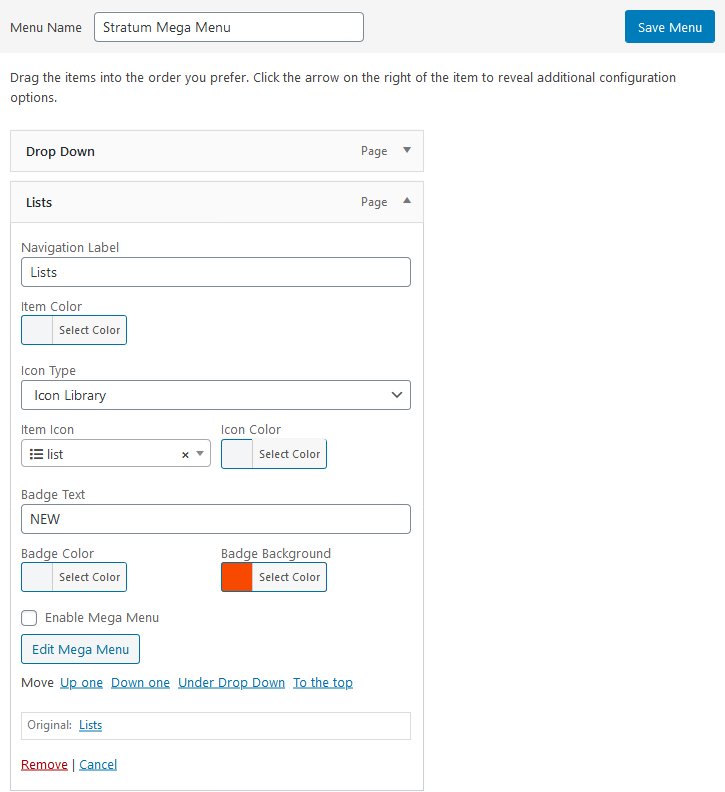Collapse the Lists item arrow
Viewport: 725px width, 792px height.
tap(407, 201)
